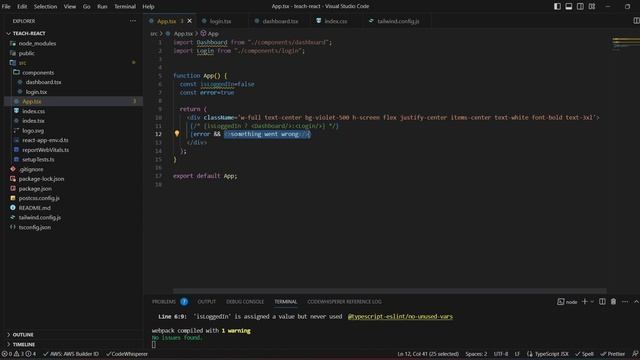The image size is (640, 360).
Task: Open tailwind.config.js in explorer
Action: coord(40,218)
